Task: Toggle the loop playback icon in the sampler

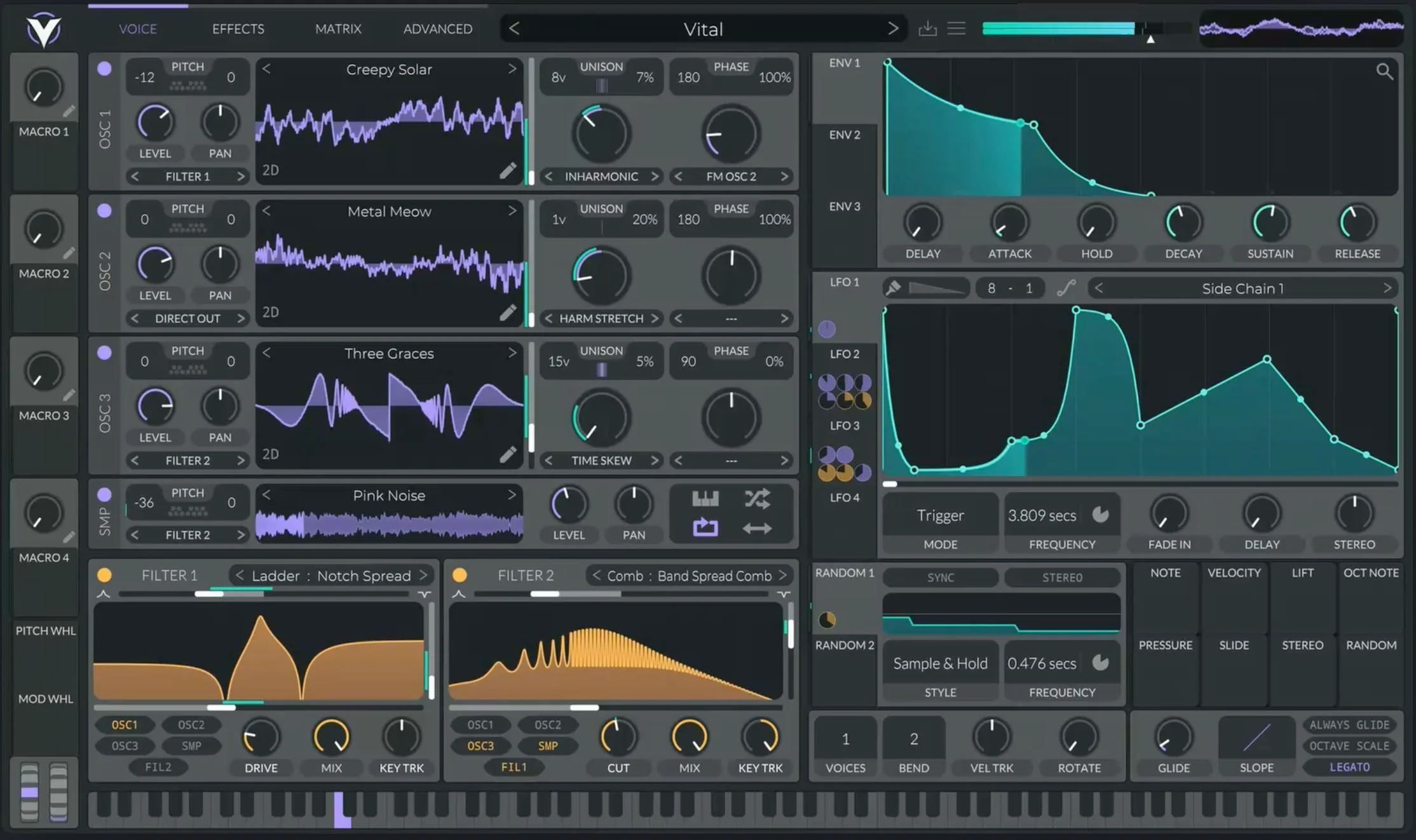Action: (705, 528)
